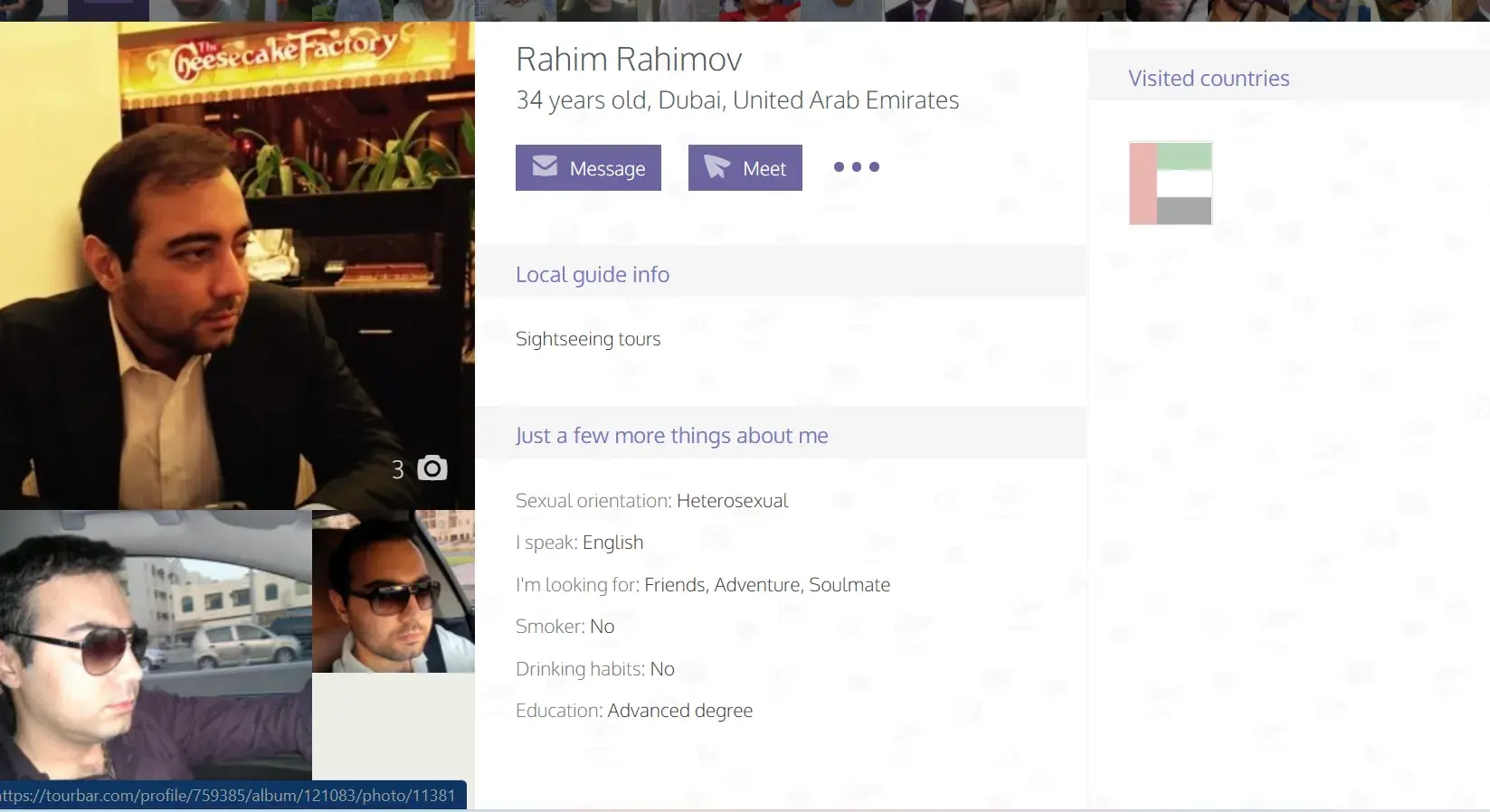This screenshot has width=1490, height=812.
Task: Open the small car selfie thumbnail
Action: point(393,591)
